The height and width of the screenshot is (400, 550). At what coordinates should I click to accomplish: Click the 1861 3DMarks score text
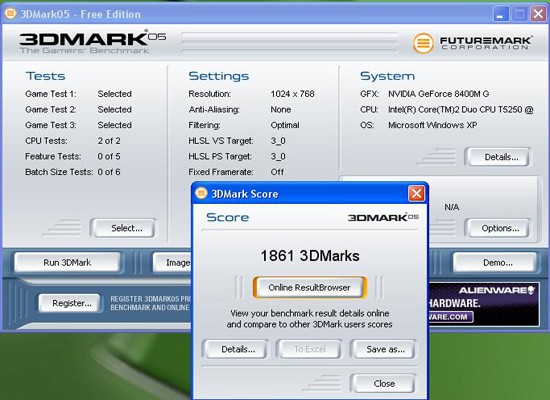click(310, 256)
